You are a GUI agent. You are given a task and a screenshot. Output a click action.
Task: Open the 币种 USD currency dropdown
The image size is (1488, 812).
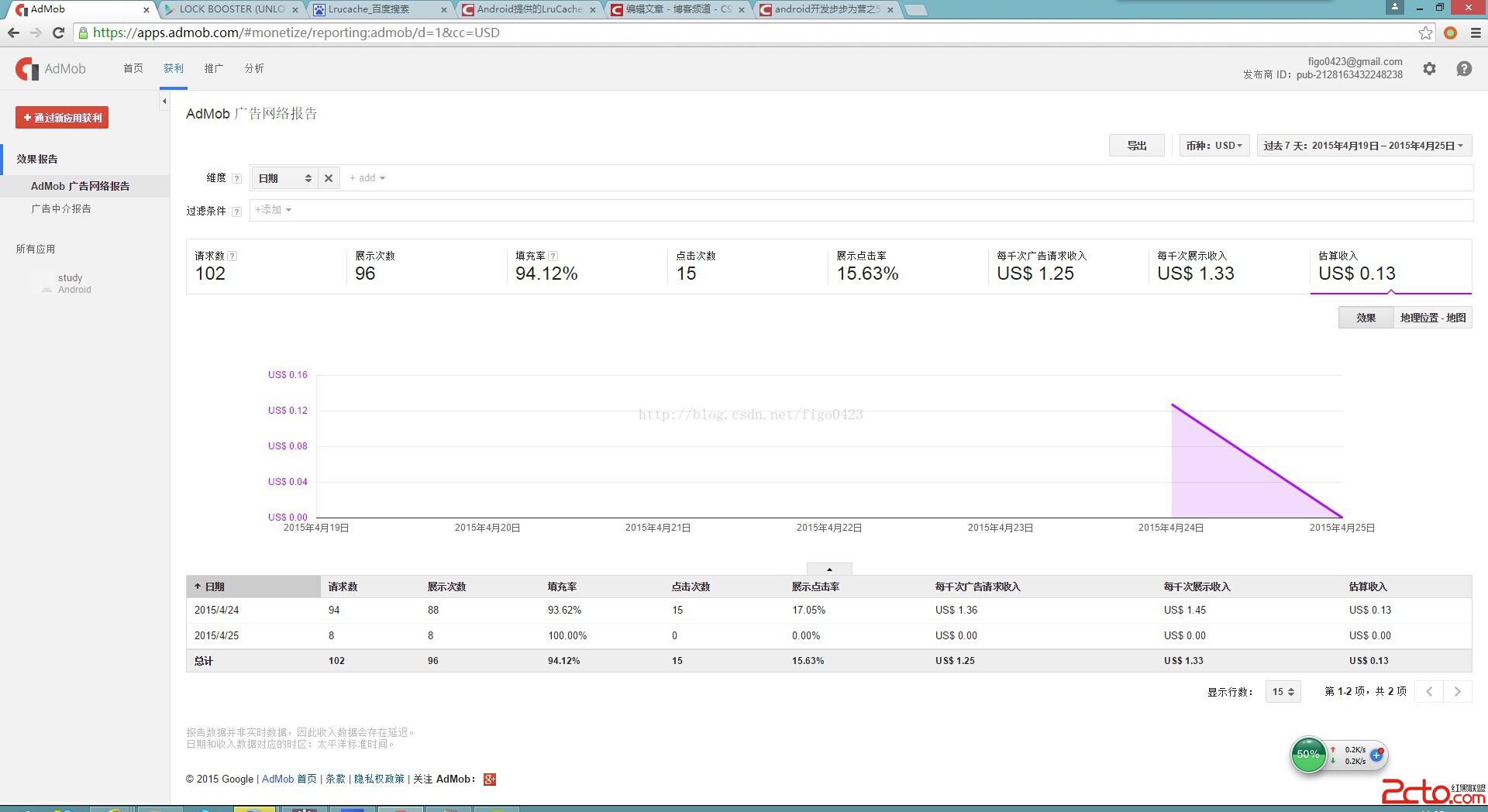(x=1214, y=146)
